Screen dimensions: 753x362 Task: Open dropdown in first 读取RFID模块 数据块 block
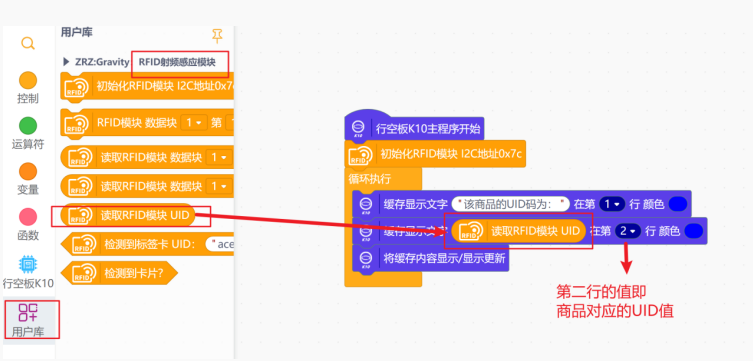click(219, 157)
